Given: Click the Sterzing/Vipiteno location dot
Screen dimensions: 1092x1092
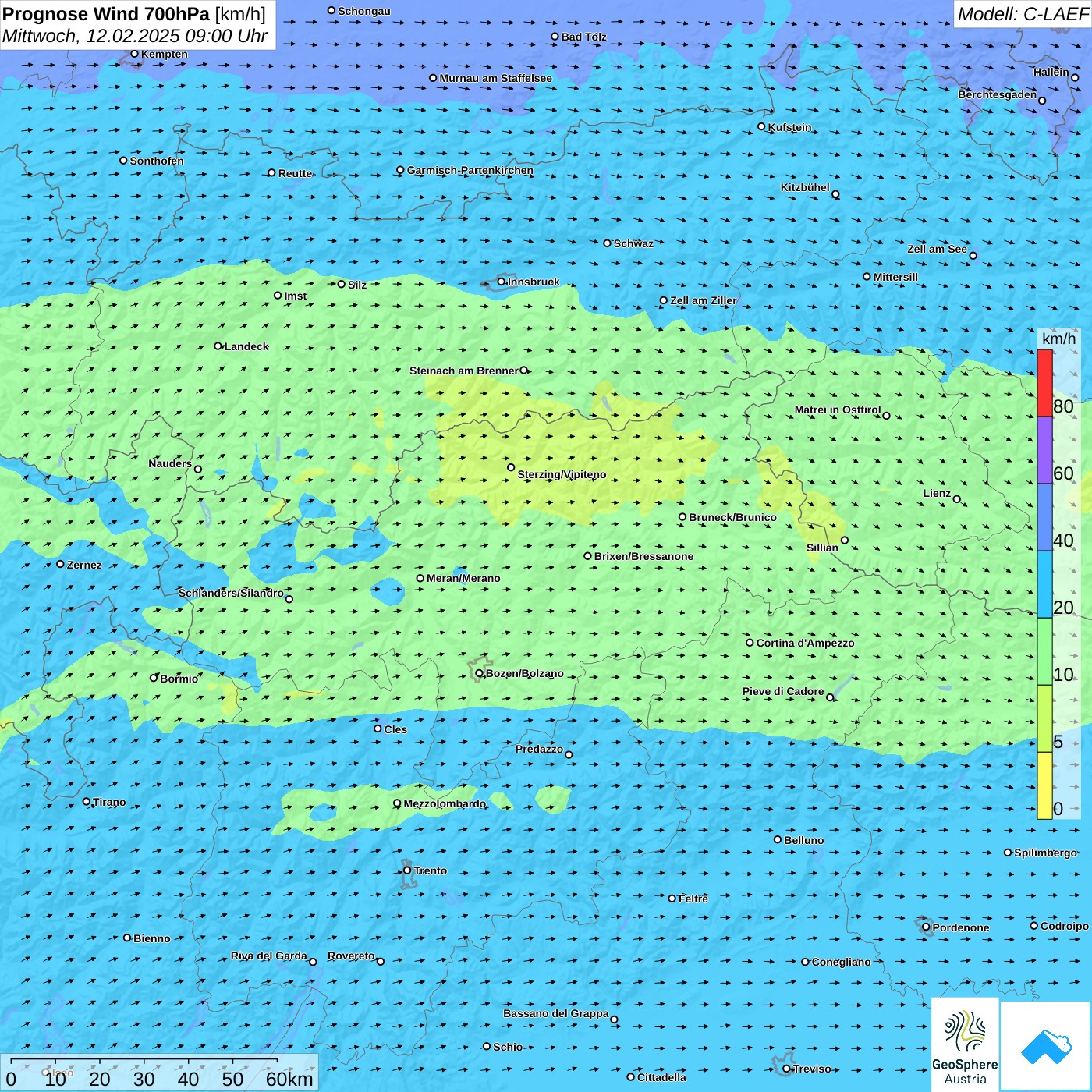Looking at the screenshot, I should point(511,468).
